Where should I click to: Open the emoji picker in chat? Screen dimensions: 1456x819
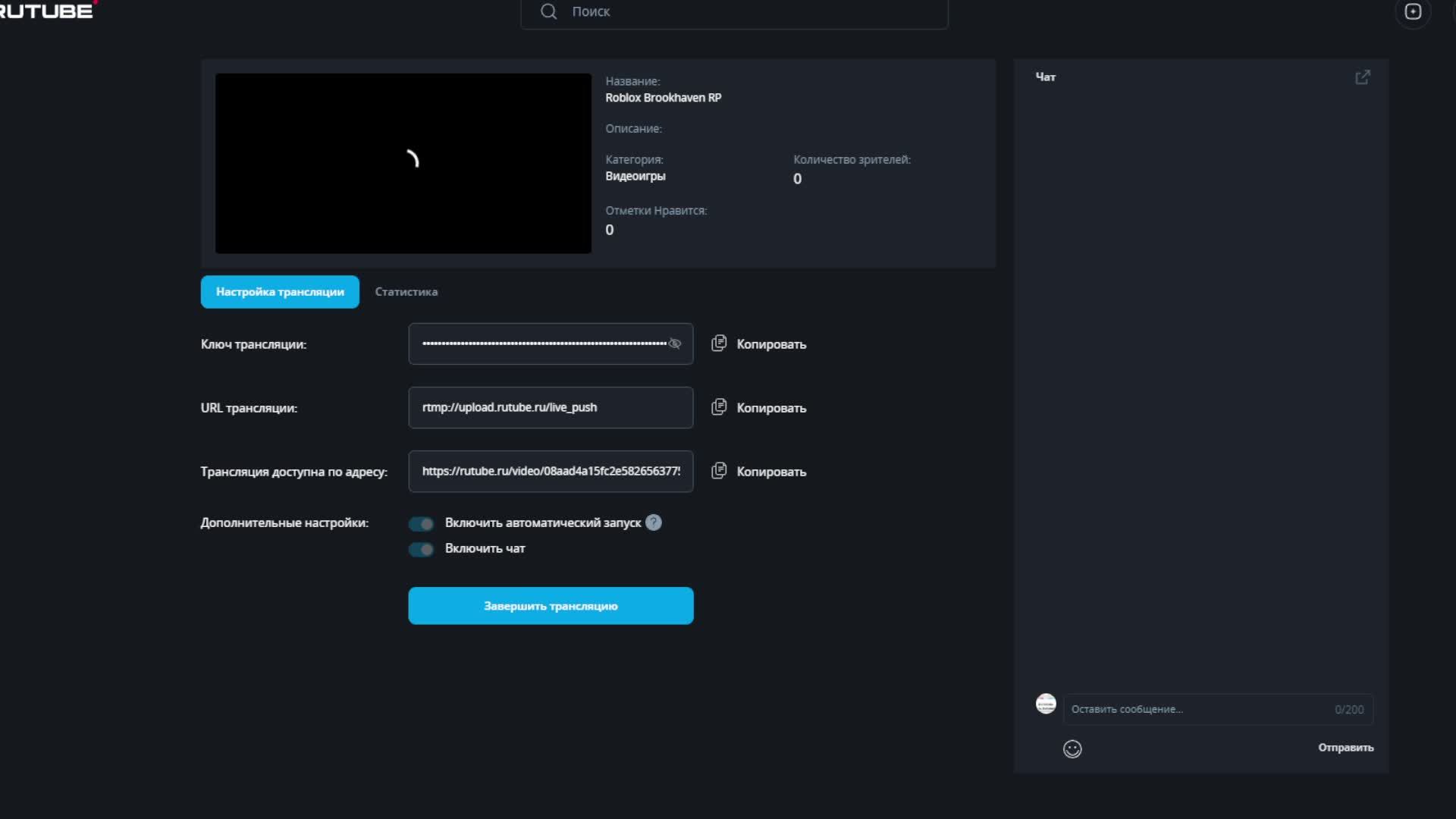[x=1072, y=748]
